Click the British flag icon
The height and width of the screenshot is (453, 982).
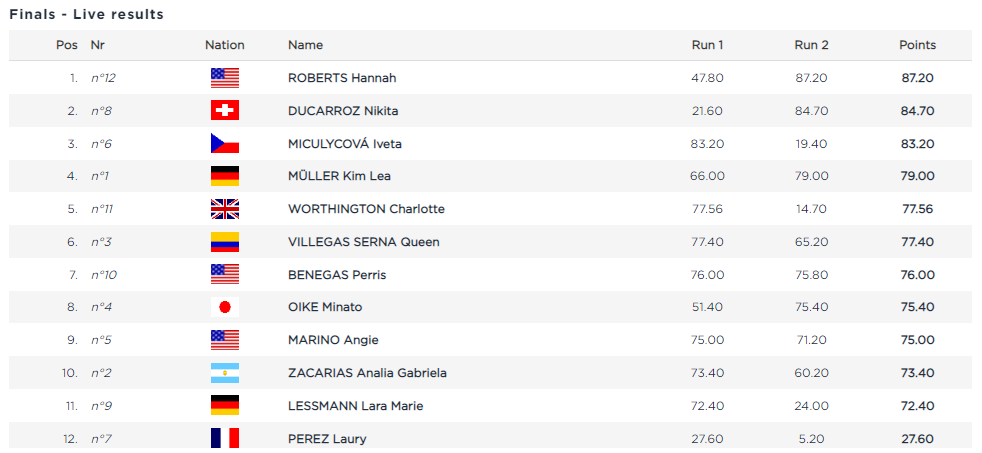pyautogui.click(x=225, y=209)
